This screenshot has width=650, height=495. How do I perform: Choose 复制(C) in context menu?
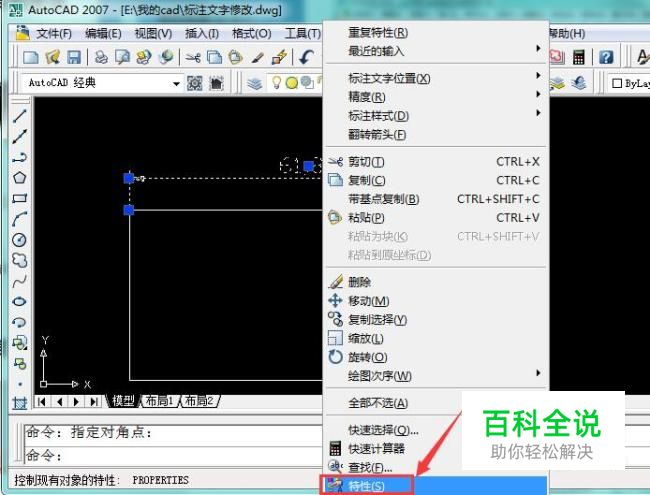(437, 180)
